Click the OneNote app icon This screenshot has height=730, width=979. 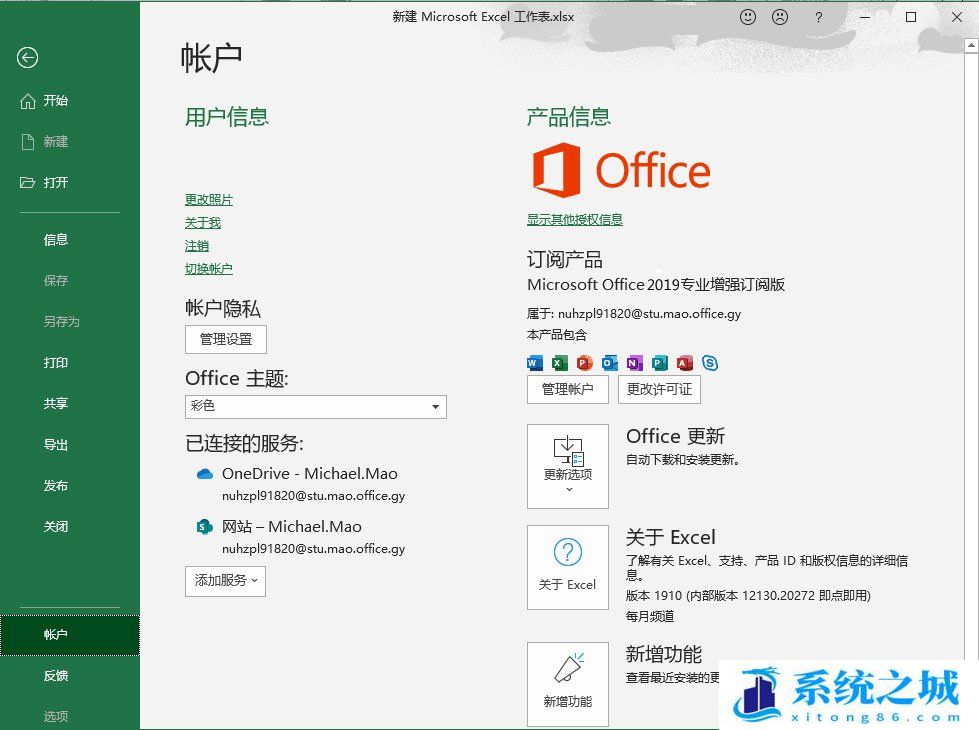tap(634, 363)
